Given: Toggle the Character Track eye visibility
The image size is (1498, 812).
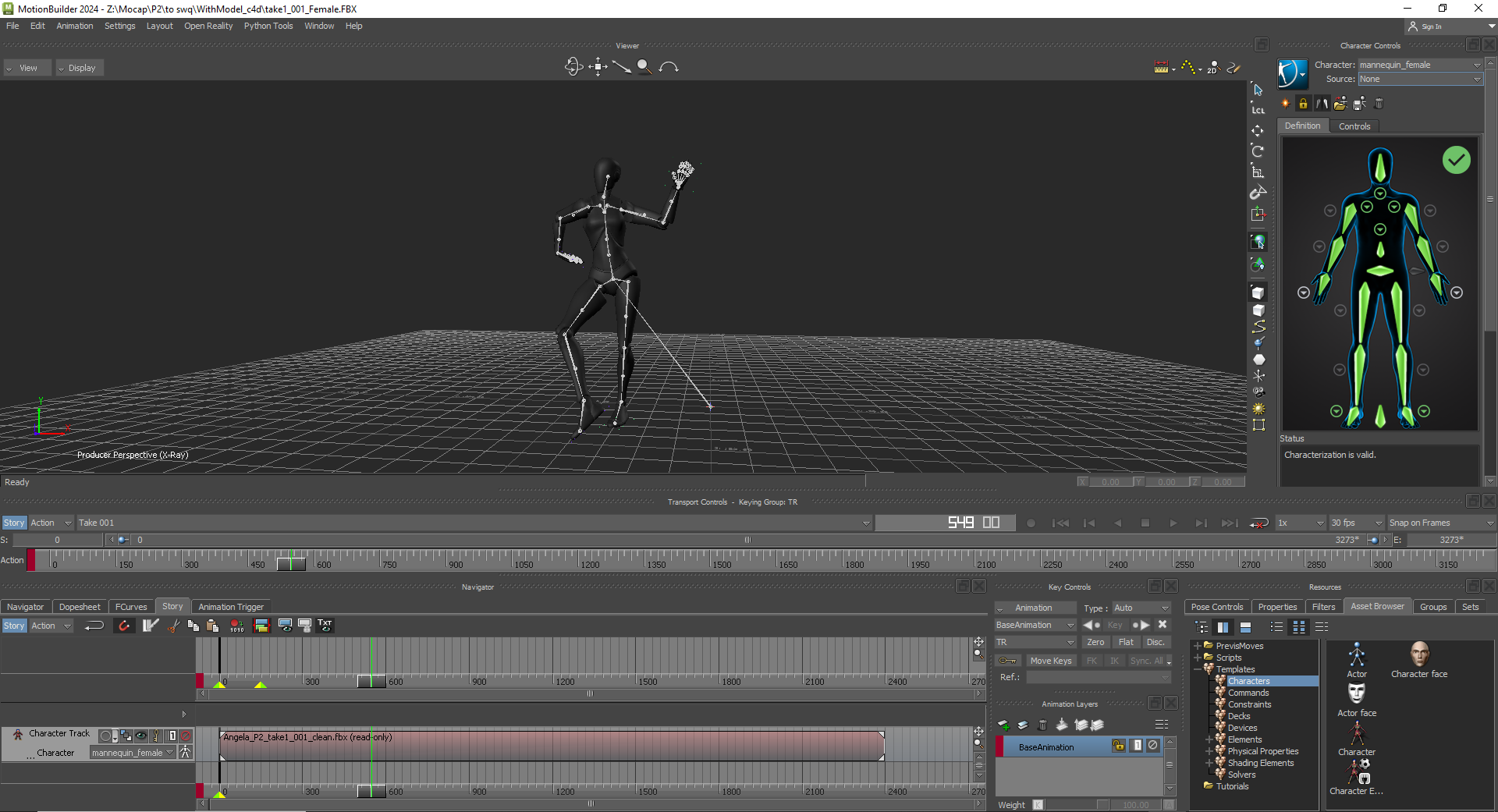Looking at the screenshot, I should pyautogui.click(x=141, y=736).
